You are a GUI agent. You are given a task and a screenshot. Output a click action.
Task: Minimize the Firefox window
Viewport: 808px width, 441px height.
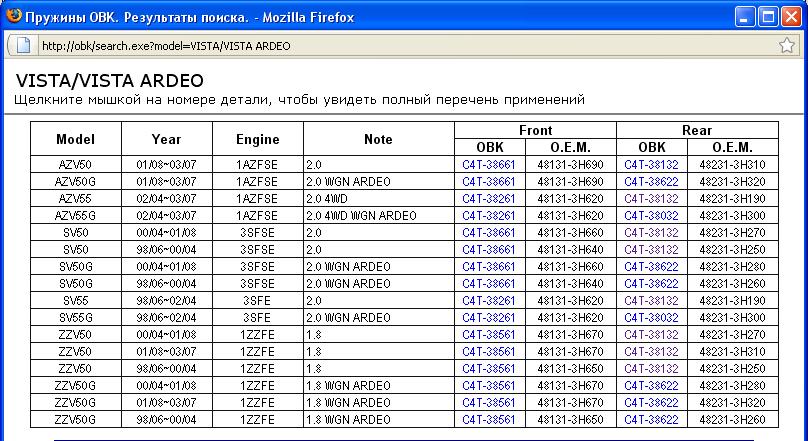pyautogui.click(x=746, y=16)
